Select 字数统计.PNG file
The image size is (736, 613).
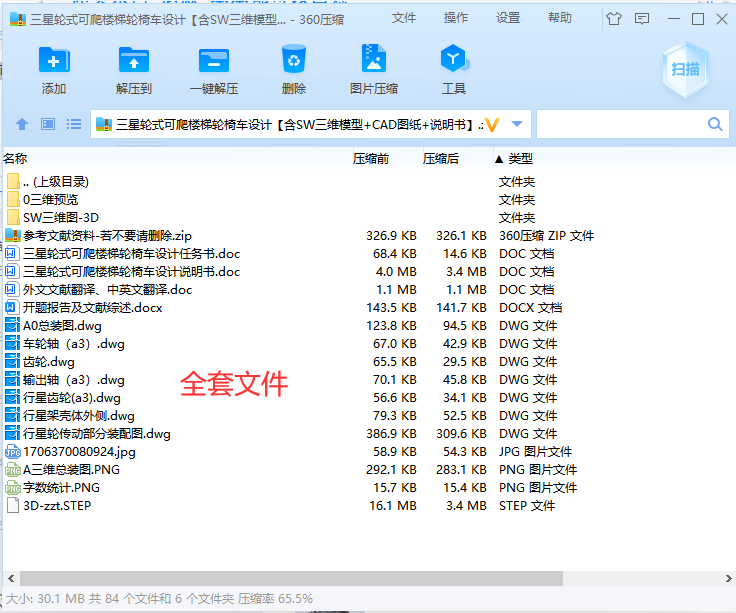[x=61, y=488]
